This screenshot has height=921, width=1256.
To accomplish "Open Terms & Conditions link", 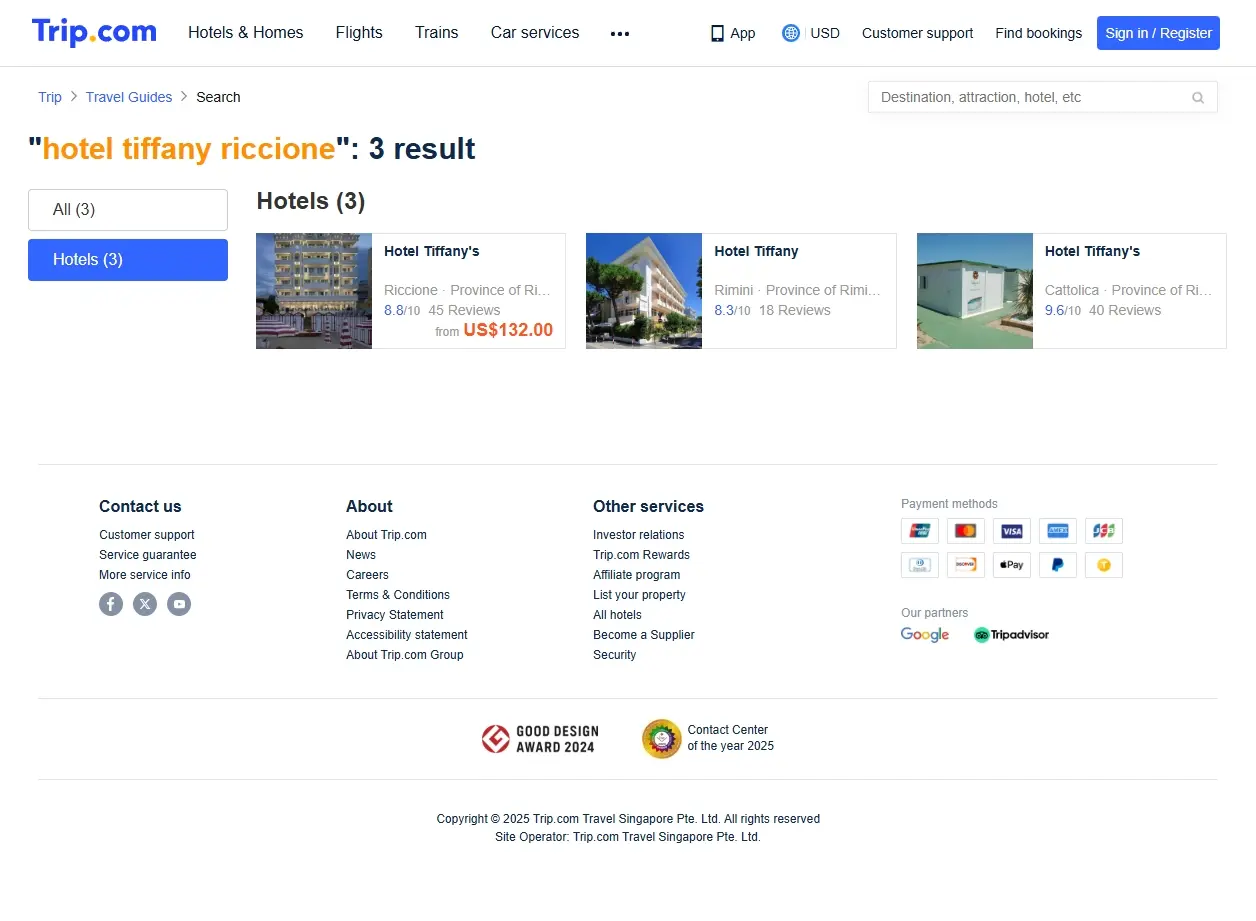I will (398, 595).
